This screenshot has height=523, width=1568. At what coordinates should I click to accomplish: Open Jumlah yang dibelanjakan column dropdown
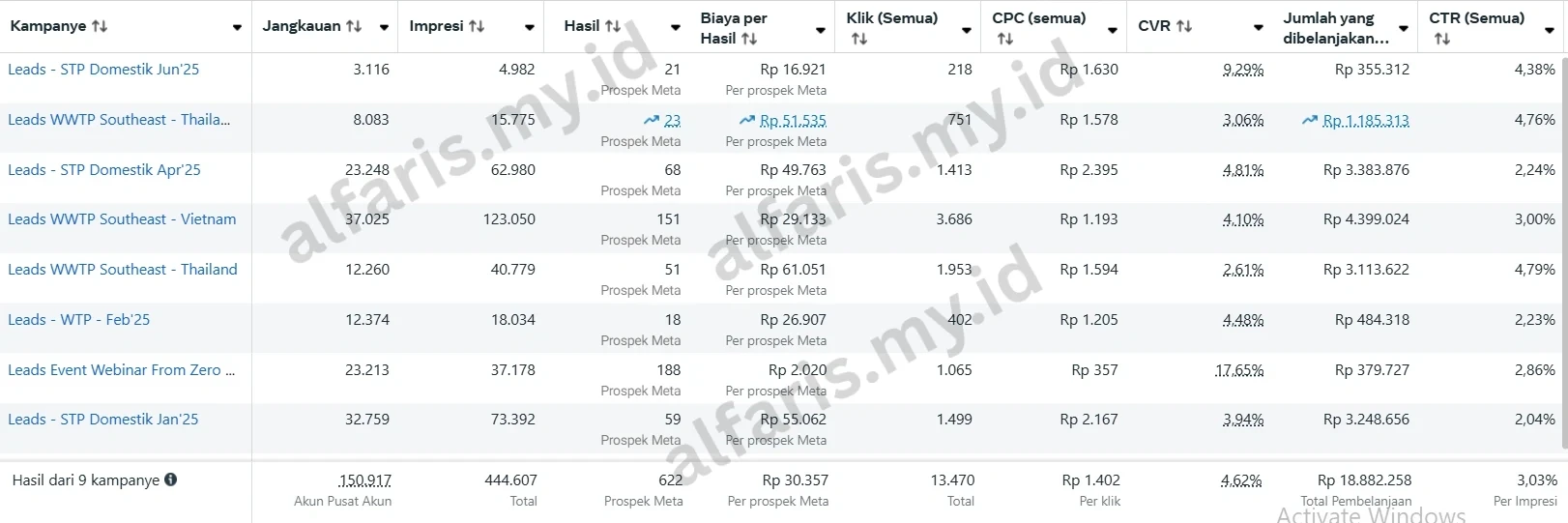point(1404,28)
